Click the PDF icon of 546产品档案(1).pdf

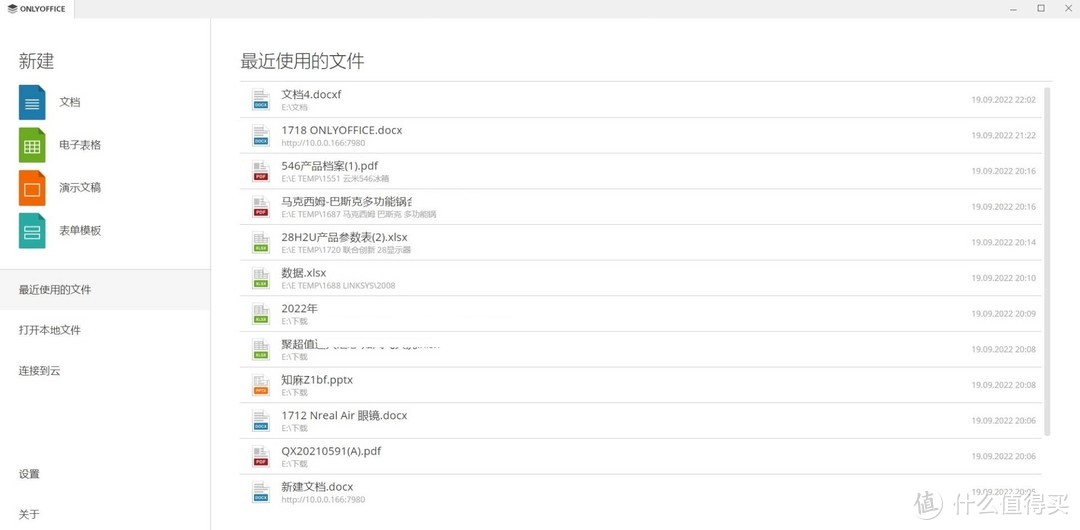[x=260, y=171]
